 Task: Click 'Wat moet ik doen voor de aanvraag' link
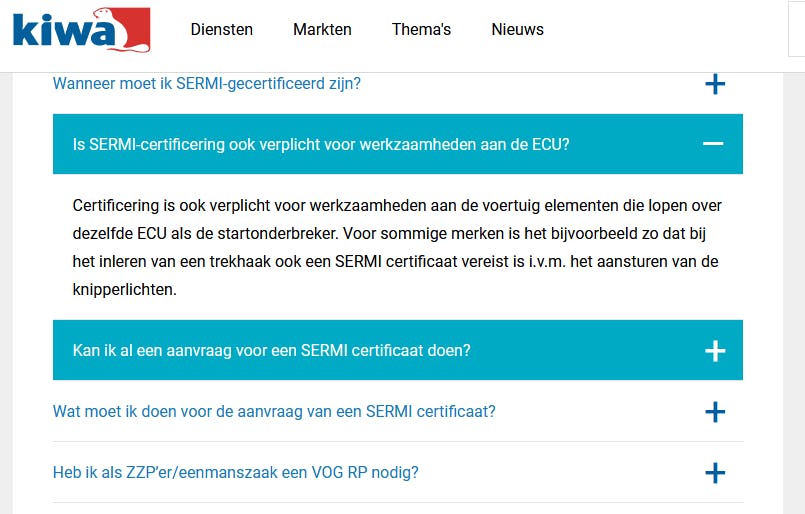tap(274, 411)
